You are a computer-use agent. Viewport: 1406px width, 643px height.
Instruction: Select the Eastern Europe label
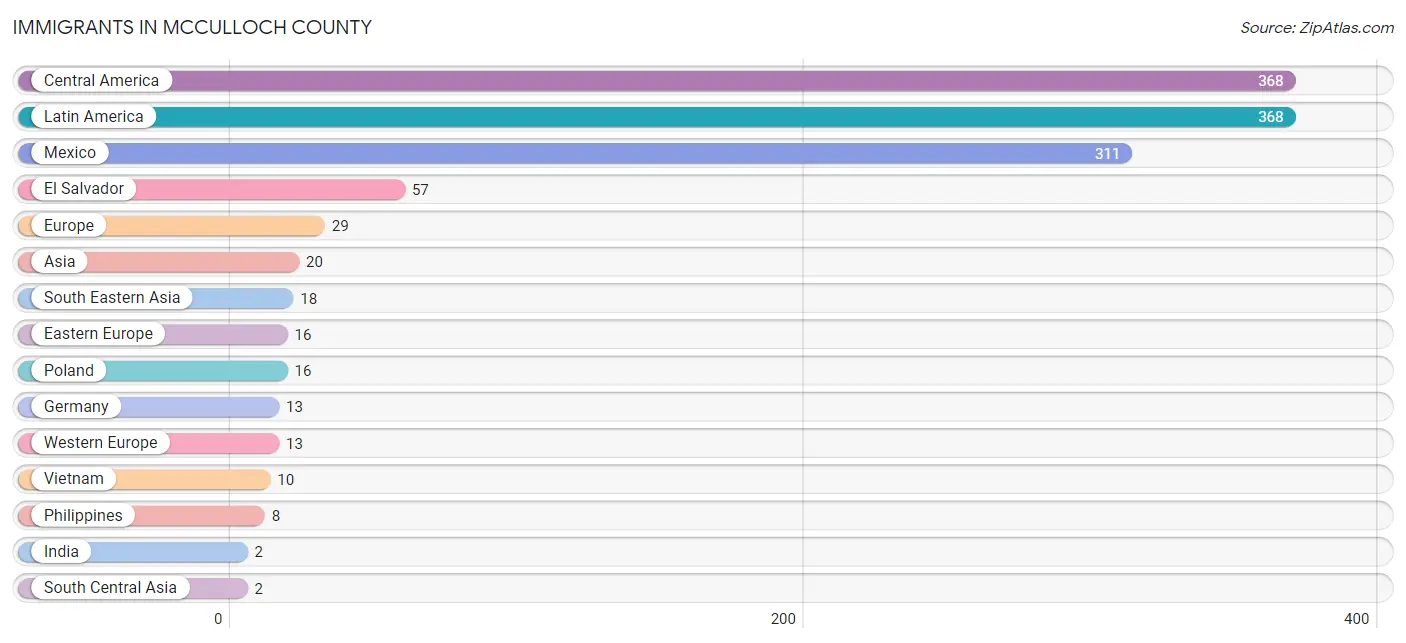[x=99, y=334]
